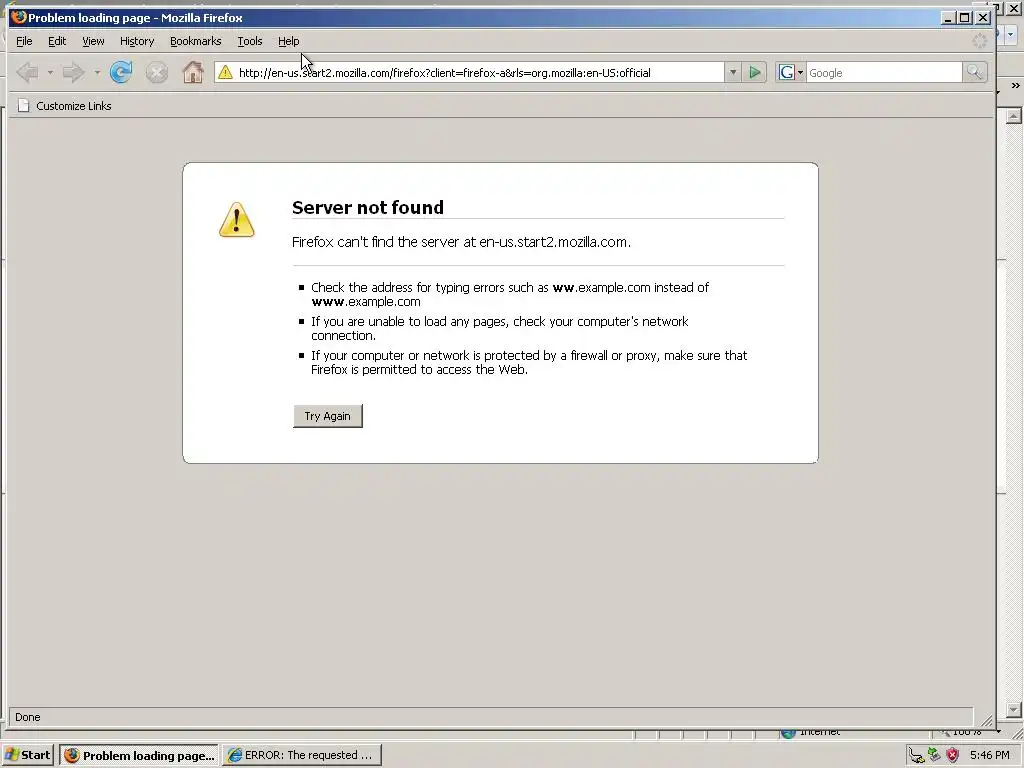Viewport: 1024px width, 768px height.
Task: Go forward with the Forward arrow
Action: pos(73,72)
